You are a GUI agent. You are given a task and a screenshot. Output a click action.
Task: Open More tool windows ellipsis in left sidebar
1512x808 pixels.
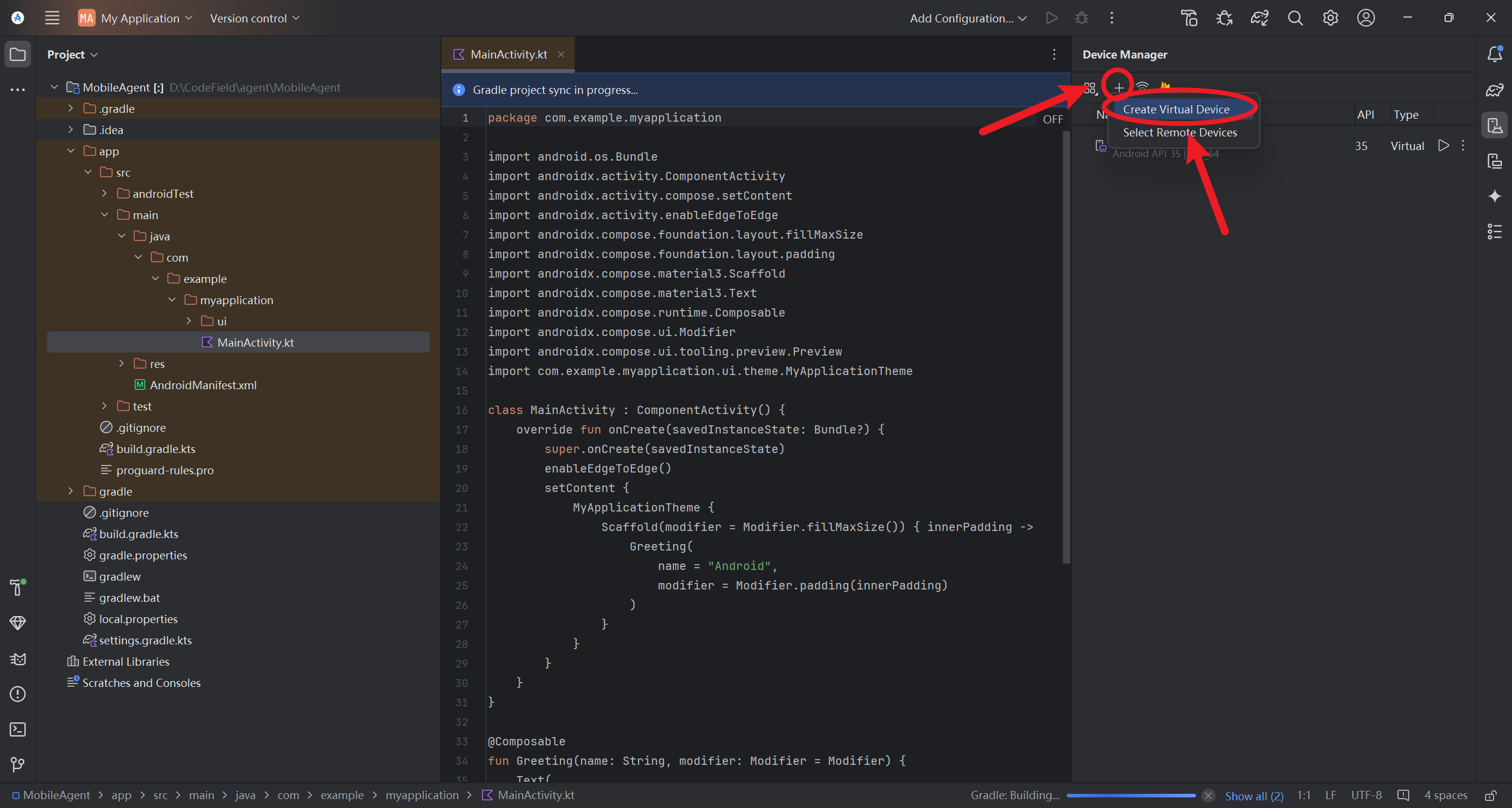[x=18, y=90]
